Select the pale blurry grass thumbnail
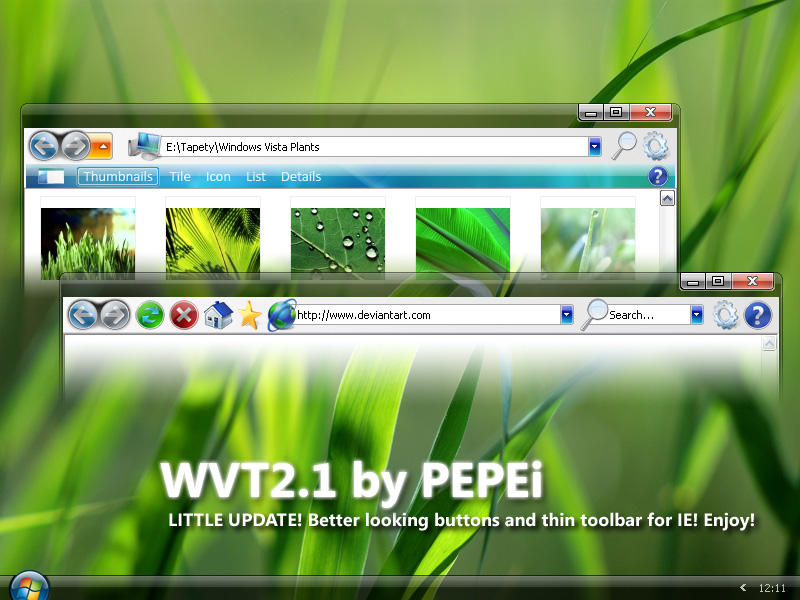The height and width of the screenshot is (600, 800). coord(588,243)
